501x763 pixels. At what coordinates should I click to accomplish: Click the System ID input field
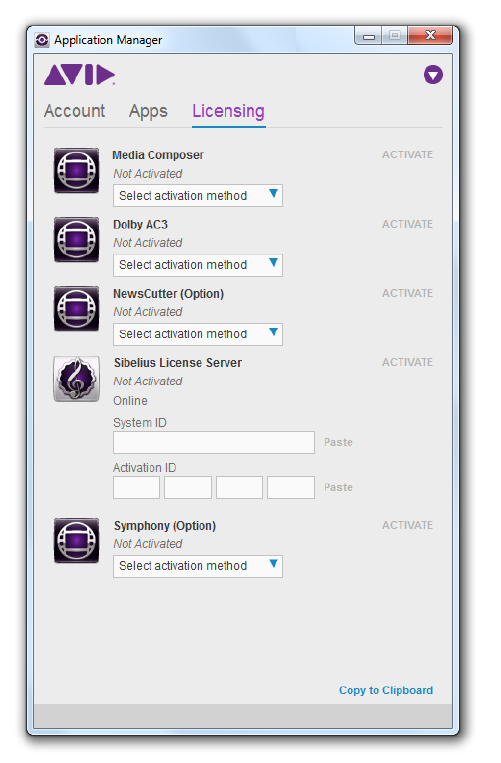click(214, 442)
